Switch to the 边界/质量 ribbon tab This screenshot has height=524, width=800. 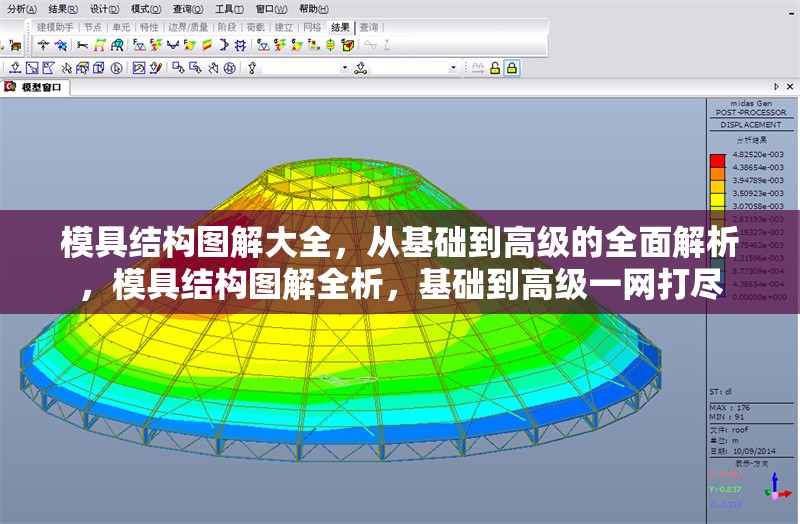[187, 27]
